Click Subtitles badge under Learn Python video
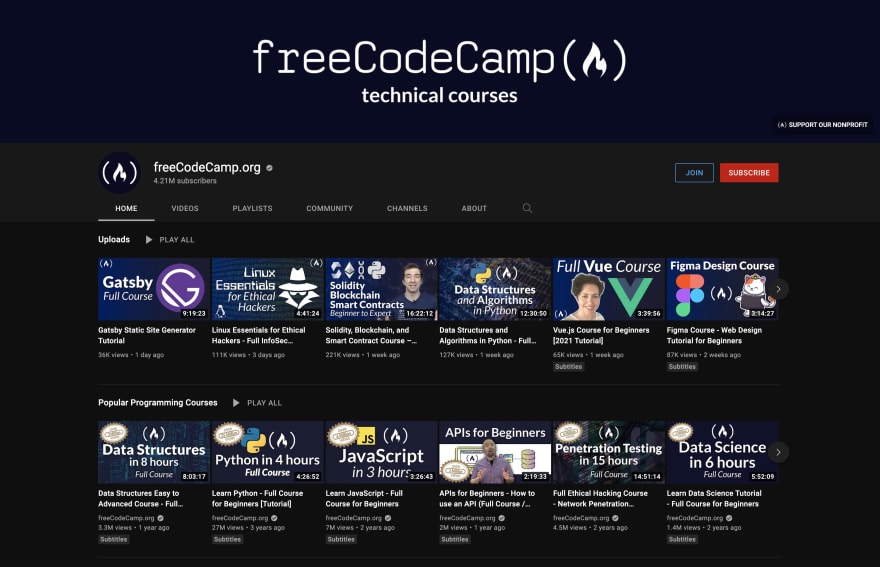 [x=227, y=539]
